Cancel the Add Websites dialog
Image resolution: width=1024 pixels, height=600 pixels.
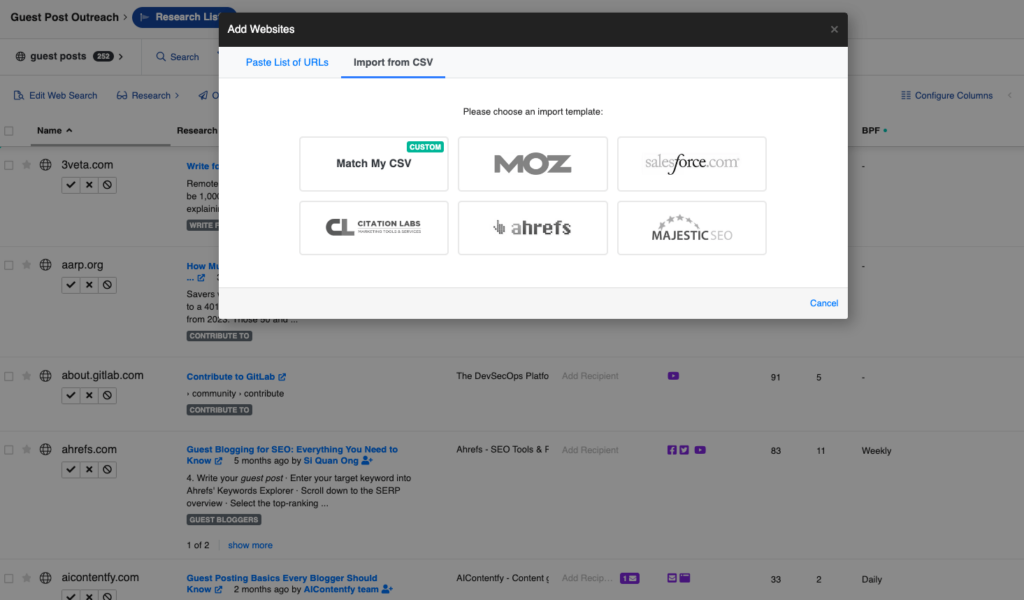pyautogui.click(x=823, y=303)
